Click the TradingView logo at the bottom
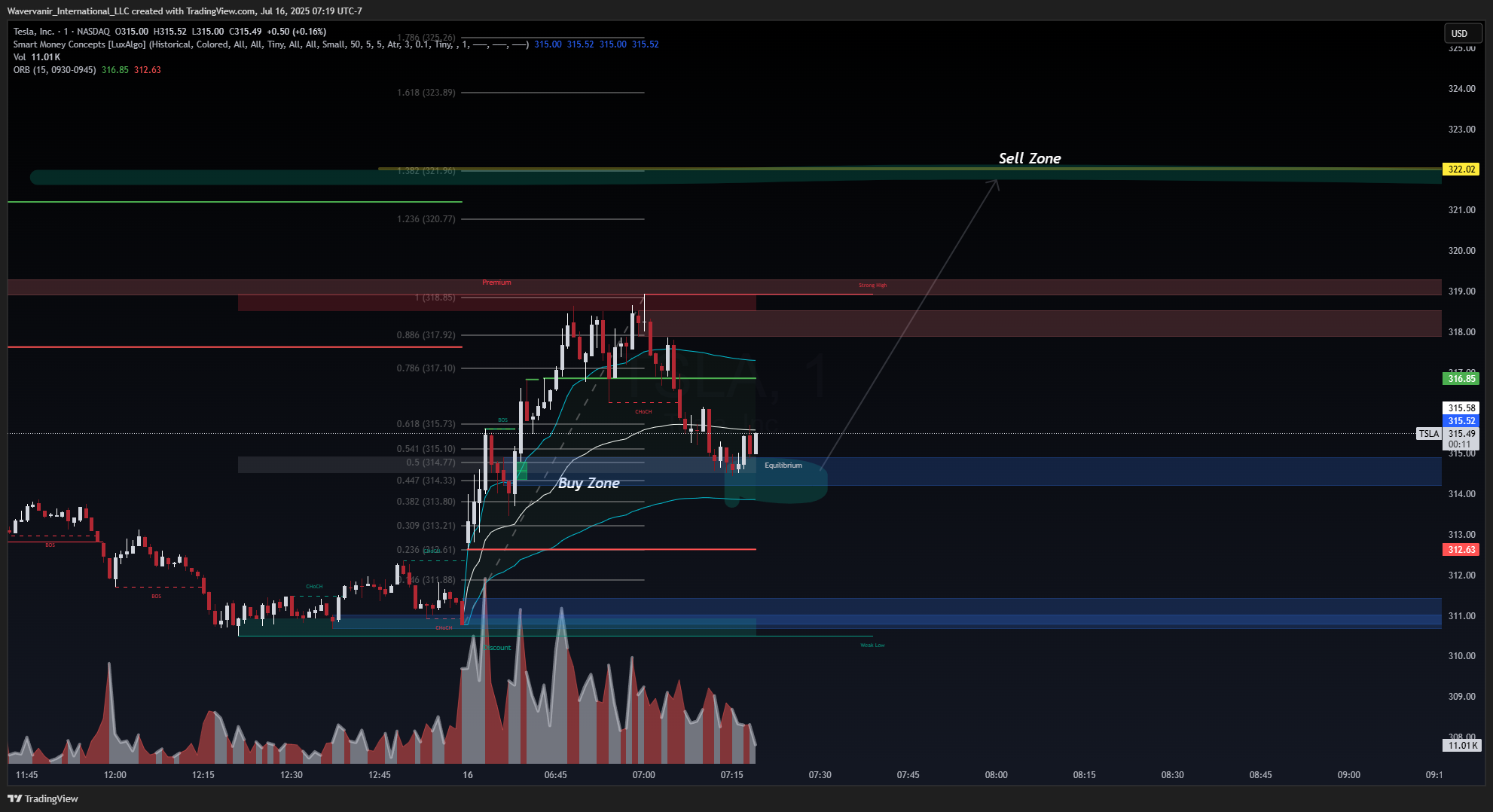Image resolution: width=1493 pixels, height=812 pixels. pyautogui.click(x=43, y=798)
